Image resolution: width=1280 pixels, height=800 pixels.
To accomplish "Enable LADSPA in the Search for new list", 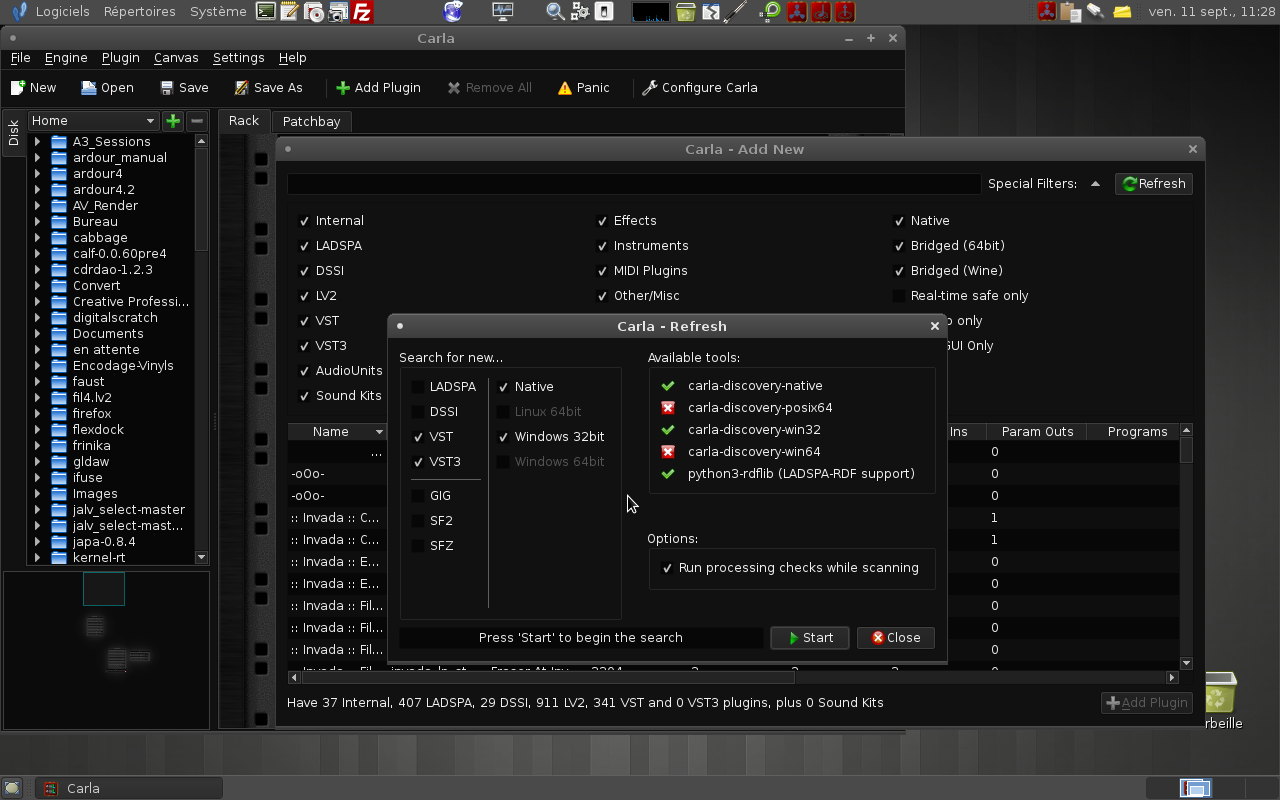I will pos(418,387).
